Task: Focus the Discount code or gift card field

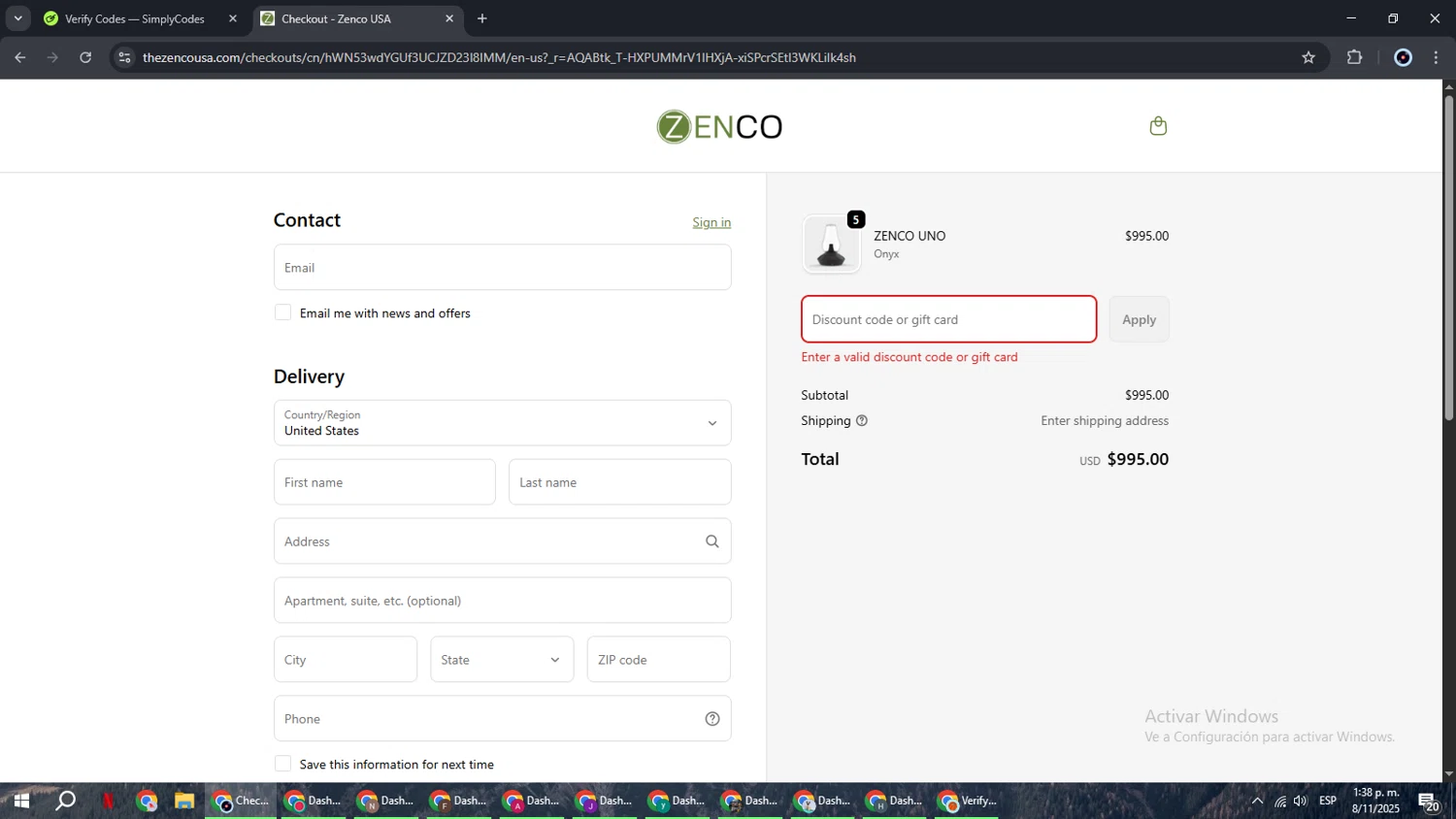Action: pyautogui.click(x=948, y=319)
